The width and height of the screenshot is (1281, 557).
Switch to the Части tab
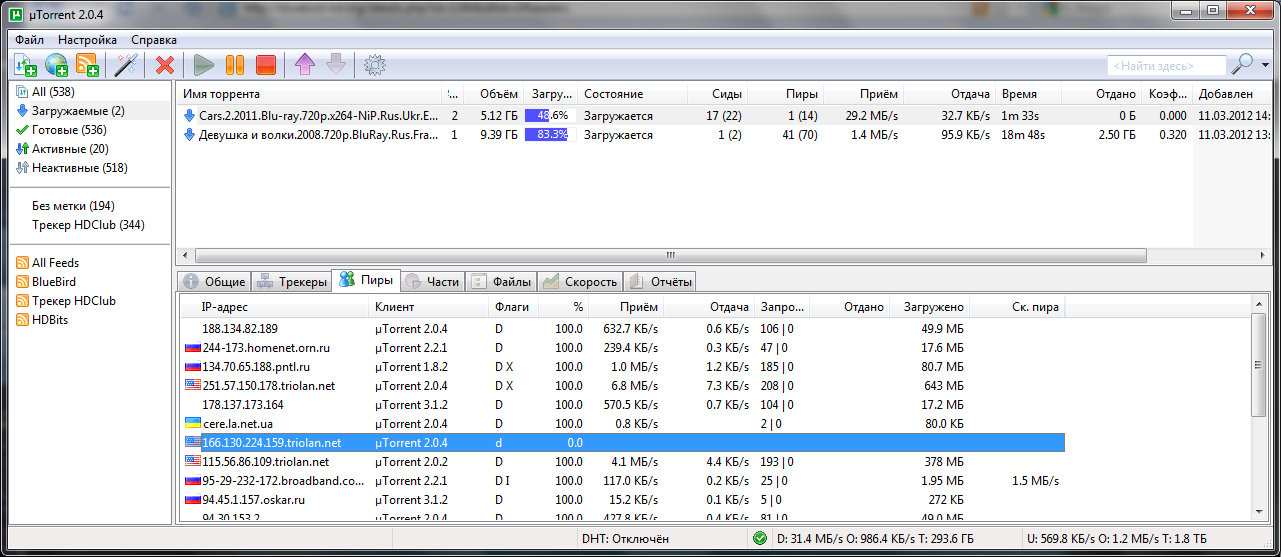point(432,282)
